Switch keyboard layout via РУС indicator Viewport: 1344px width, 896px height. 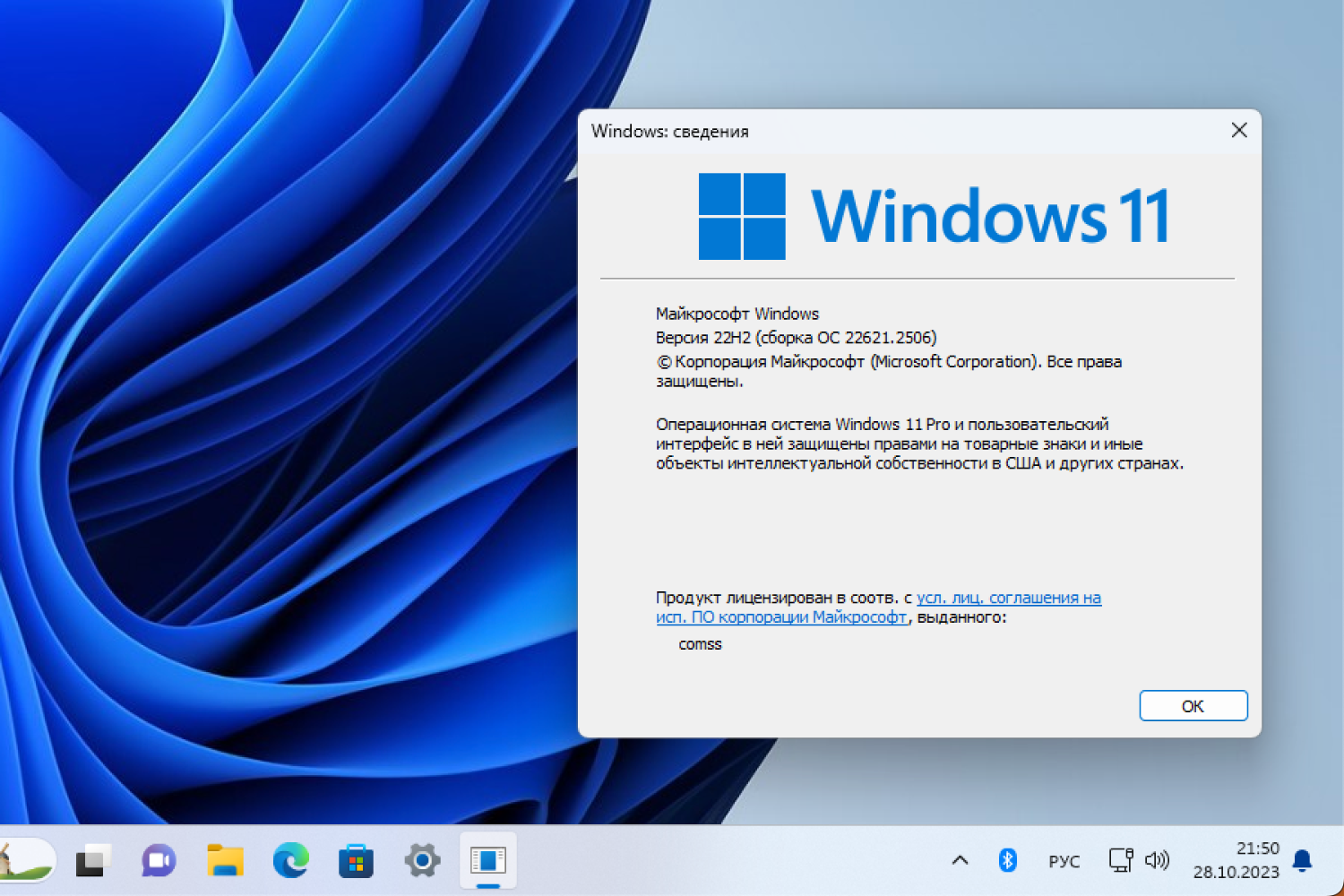1063,860
